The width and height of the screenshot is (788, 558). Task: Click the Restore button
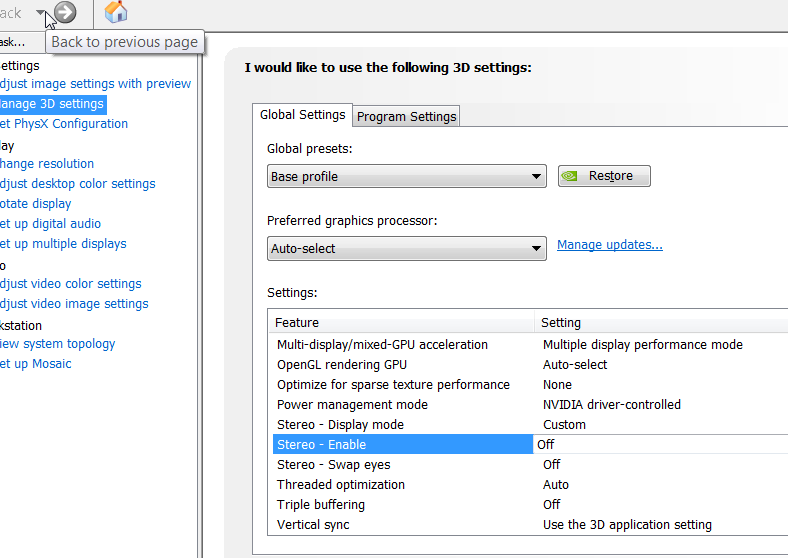click(604, 176)
